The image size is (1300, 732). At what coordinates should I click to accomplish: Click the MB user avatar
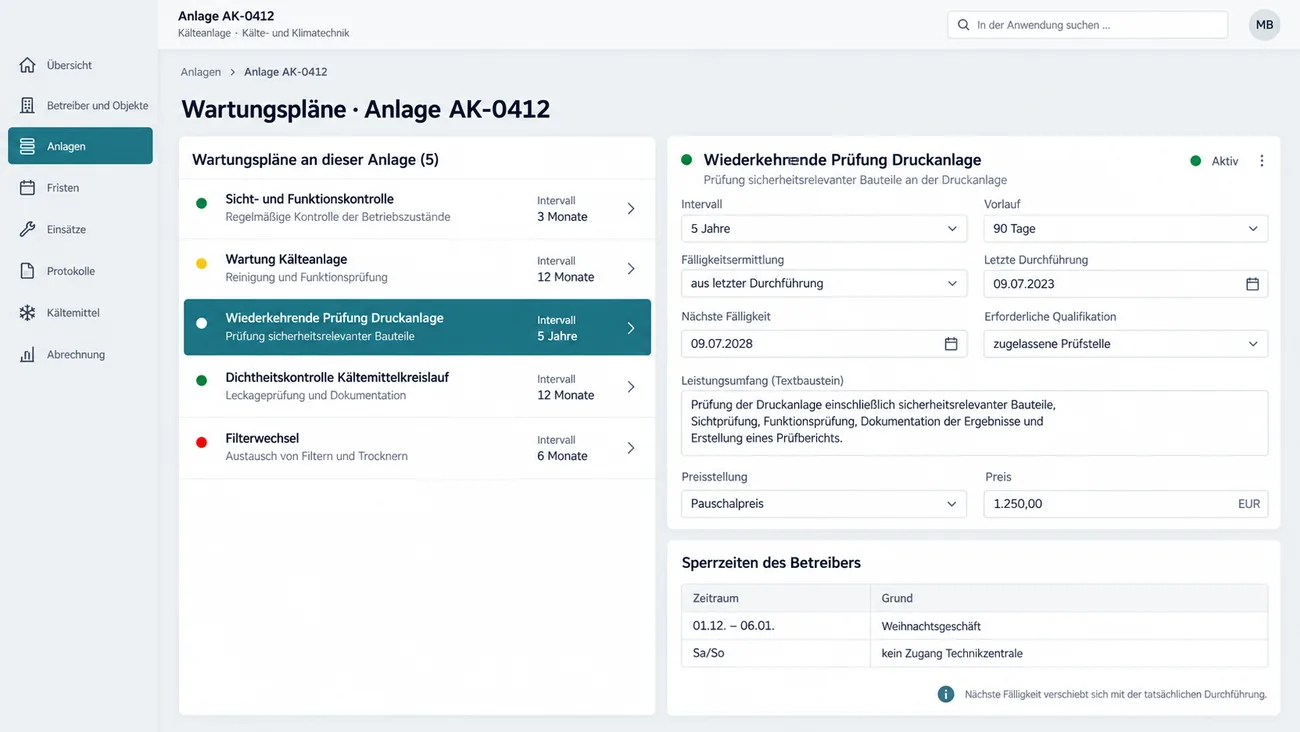pyautogui.click(x=1264, y=25)
